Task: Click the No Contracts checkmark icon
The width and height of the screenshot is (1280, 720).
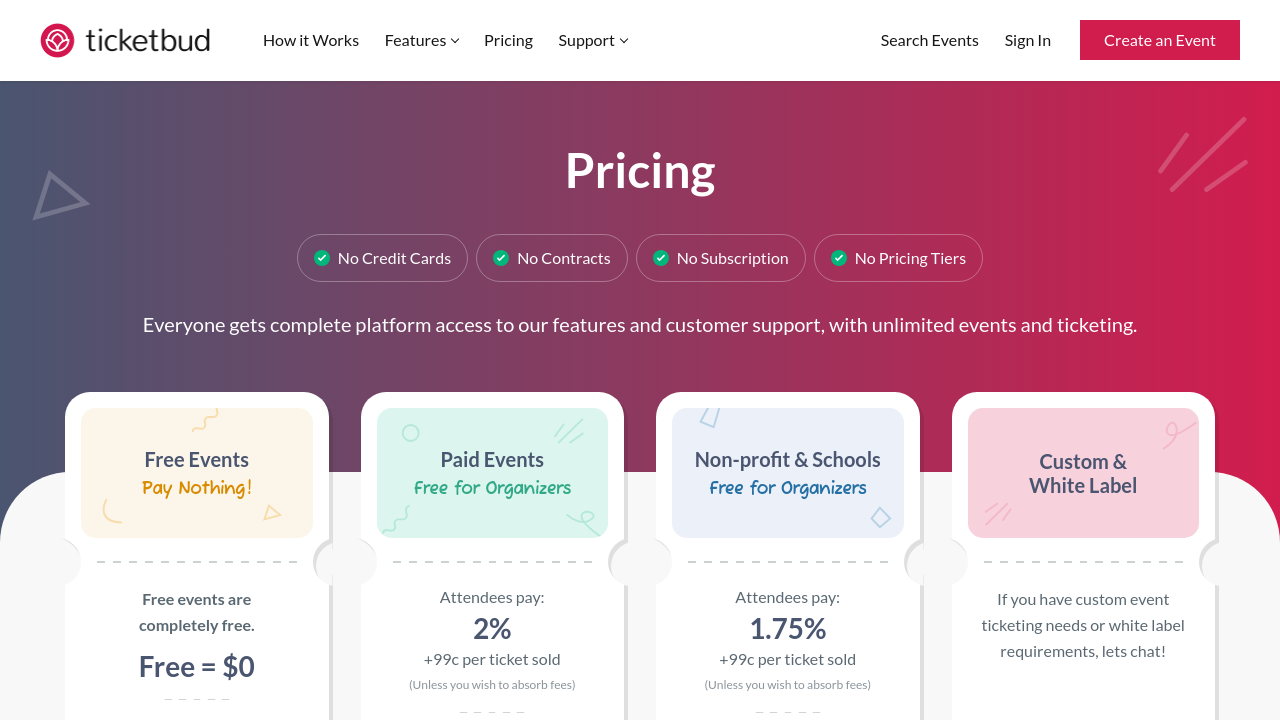Action: pyautogui.click(x=501, y=258)
